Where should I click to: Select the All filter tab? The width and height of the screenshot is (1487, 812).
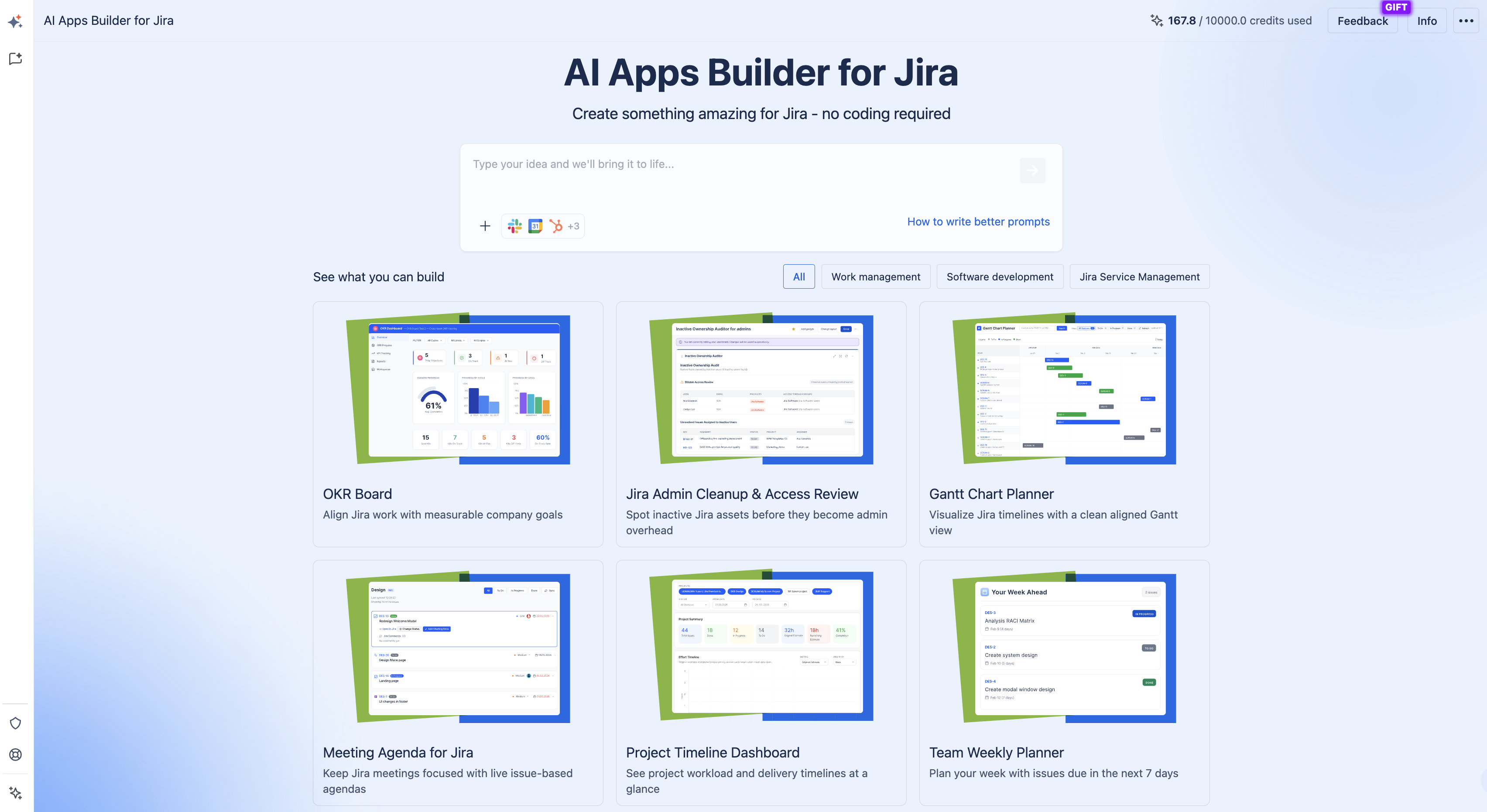798,276
